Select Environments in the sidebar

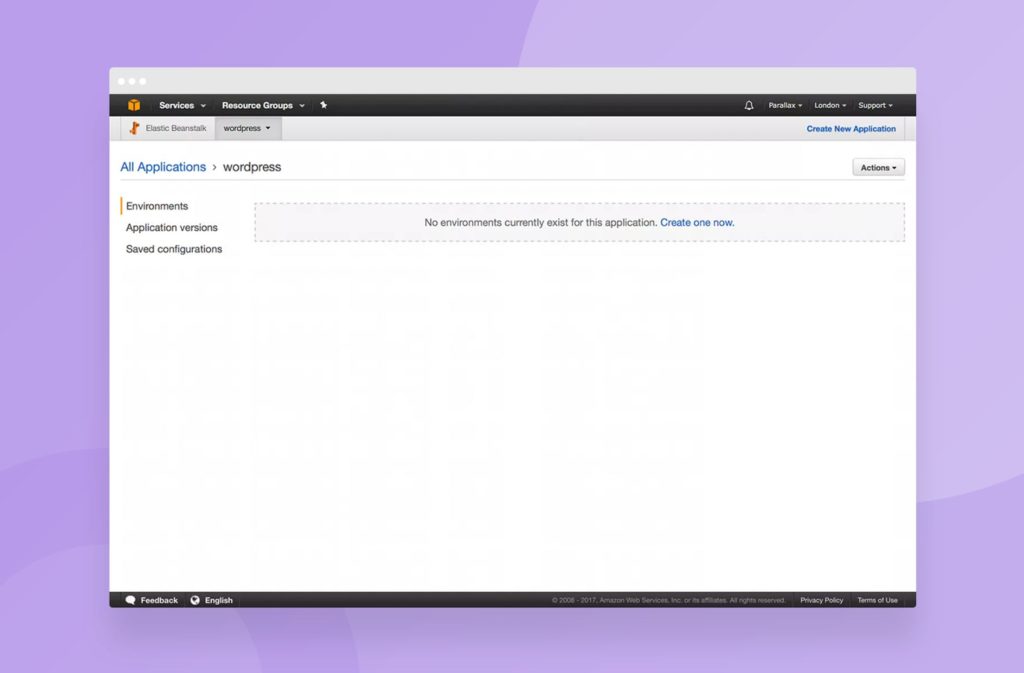157,206
